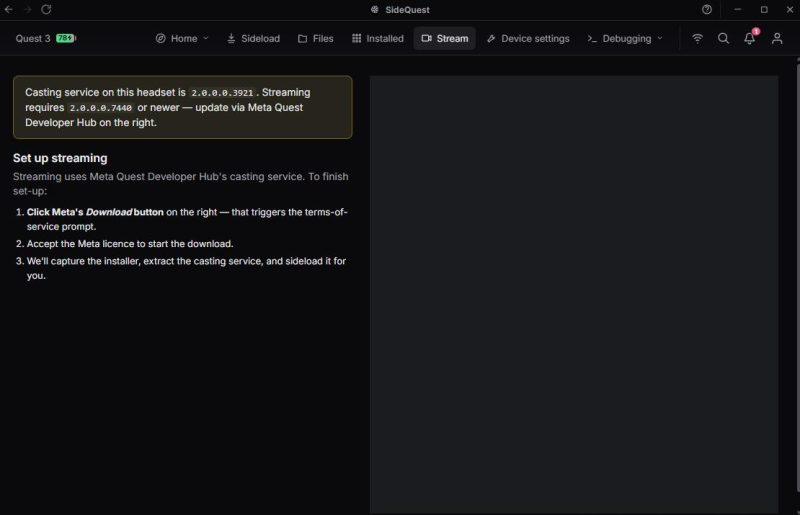Click the empty Meta Developer Hub panel

(x=574, y=294)
